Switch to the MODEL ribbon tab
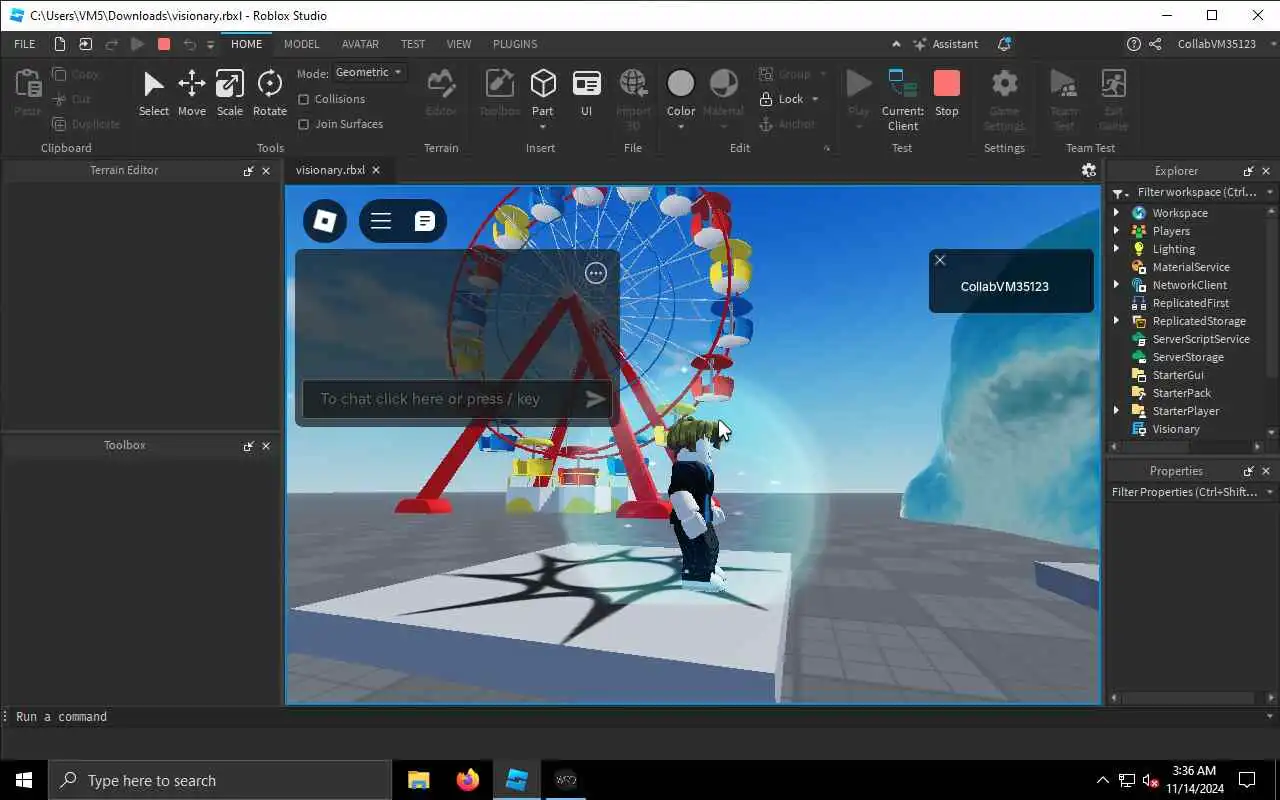 click(x=301, y=44)
